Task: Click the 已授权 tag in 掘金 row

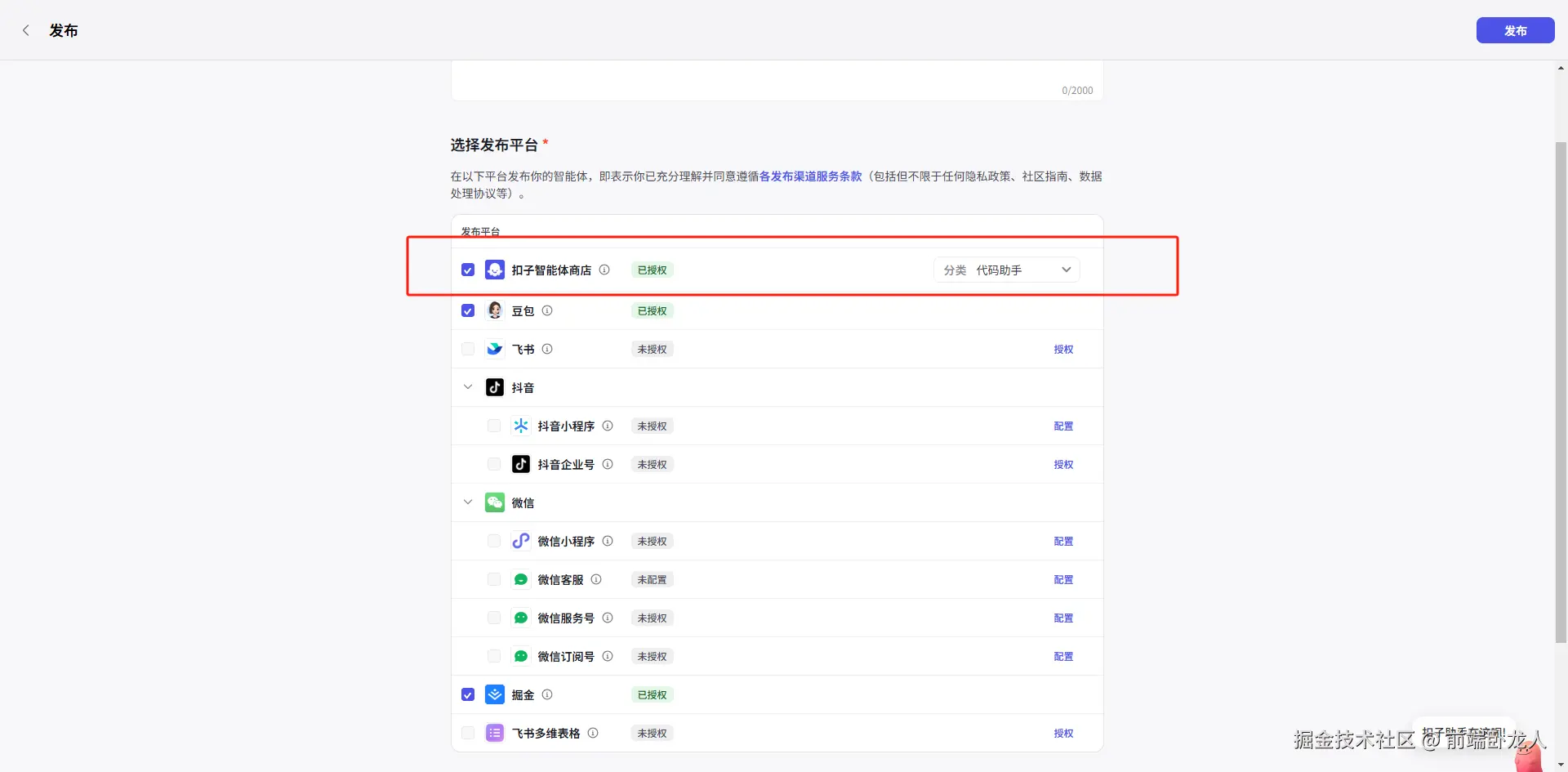Action: 652,694
